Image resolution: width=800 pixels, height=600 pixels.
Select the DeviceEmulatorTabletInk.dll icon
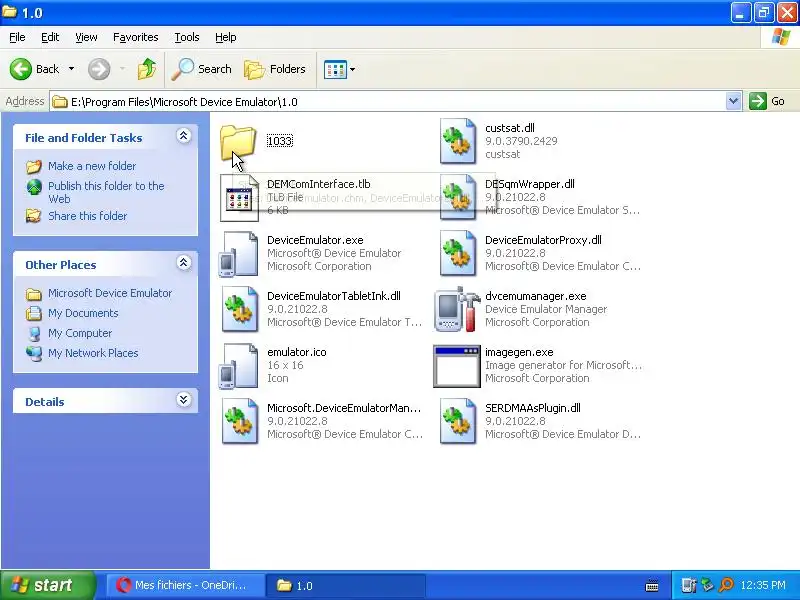tap(240, 310)
